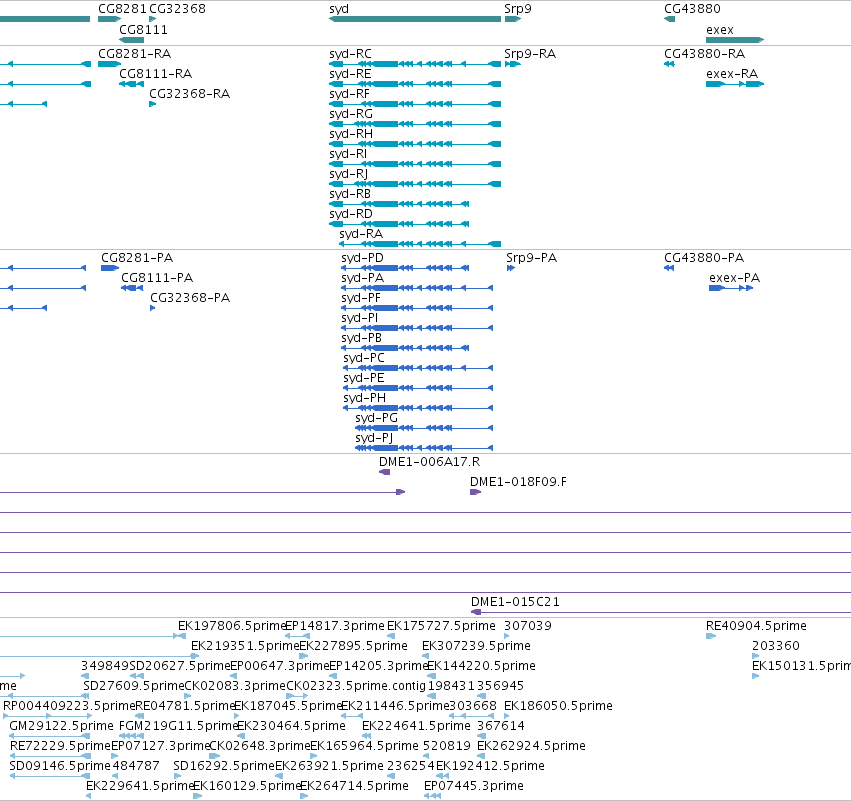Open the CG8111 gene label

point(143,30)
